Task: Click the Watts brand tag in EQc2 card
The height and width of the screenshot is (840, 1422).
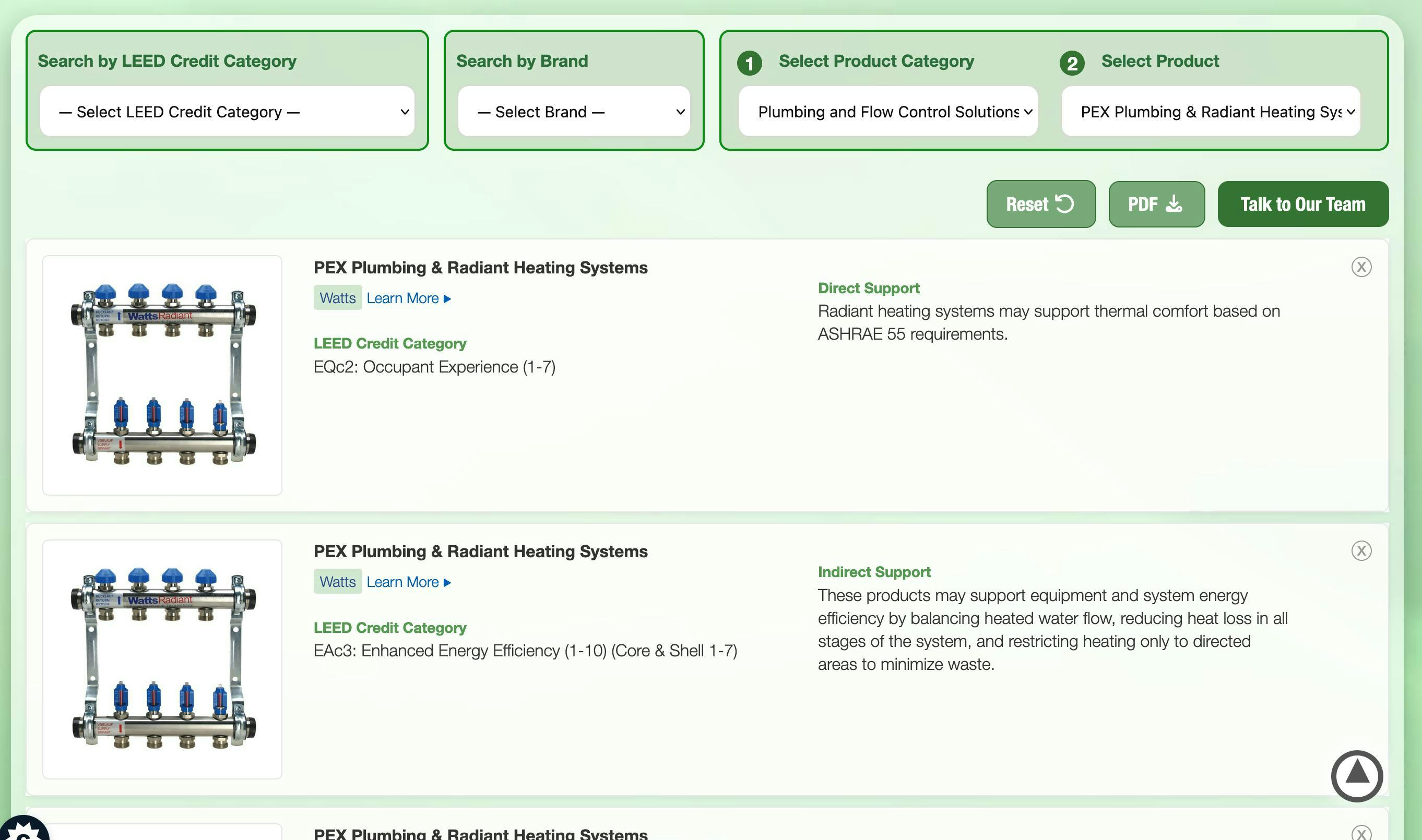Action: (x=338, y=298)
